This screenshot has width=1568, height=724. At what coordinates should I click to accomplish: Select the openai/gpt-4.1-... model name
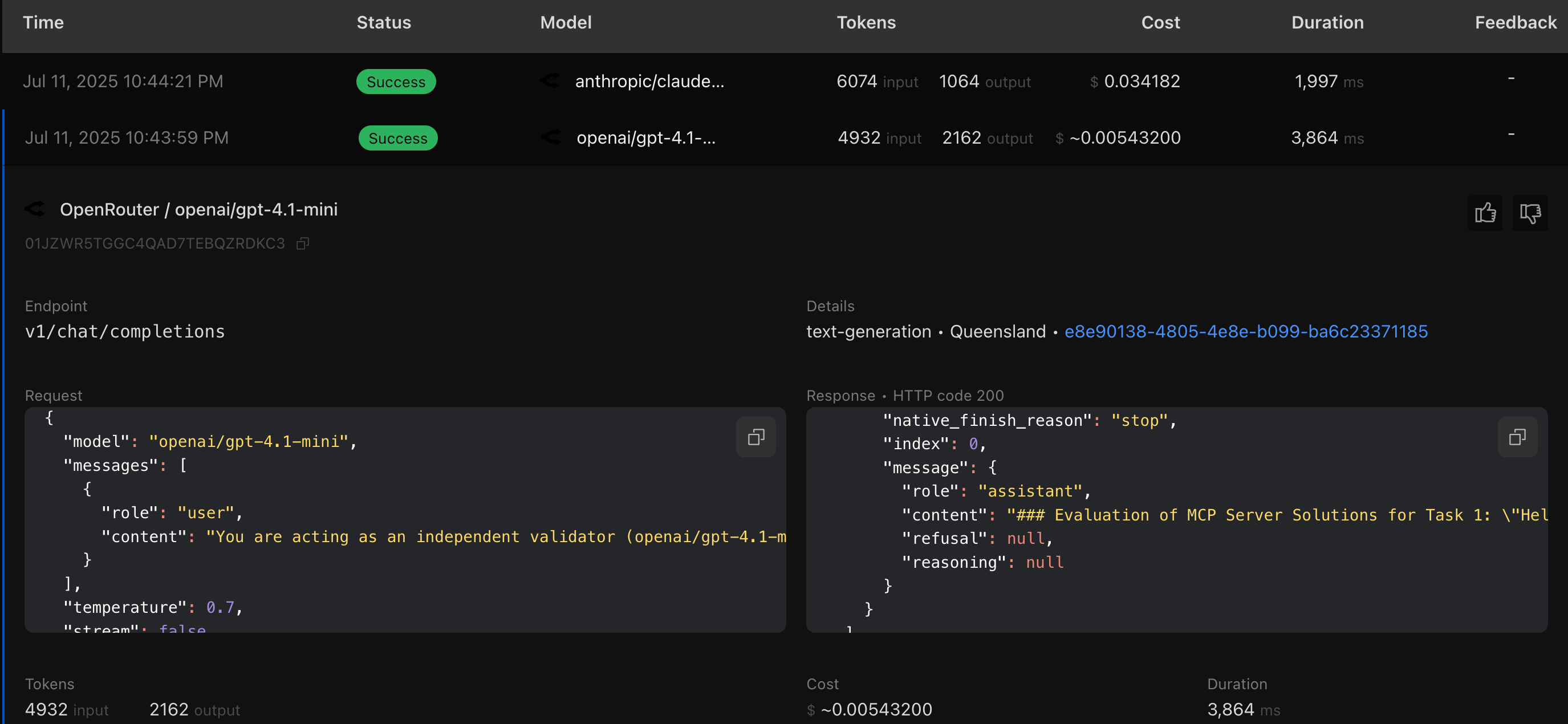pos(646,137)
